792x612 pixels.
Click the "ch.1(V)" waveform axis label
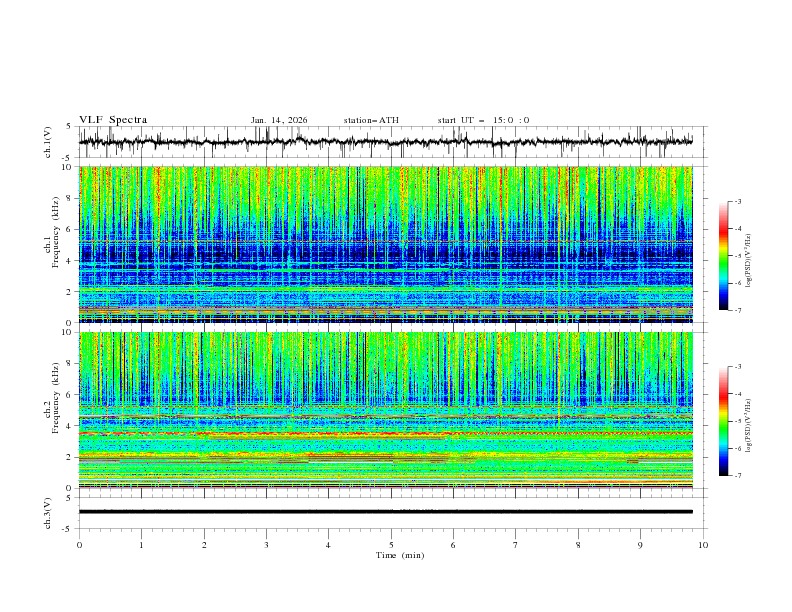[48, 142]
